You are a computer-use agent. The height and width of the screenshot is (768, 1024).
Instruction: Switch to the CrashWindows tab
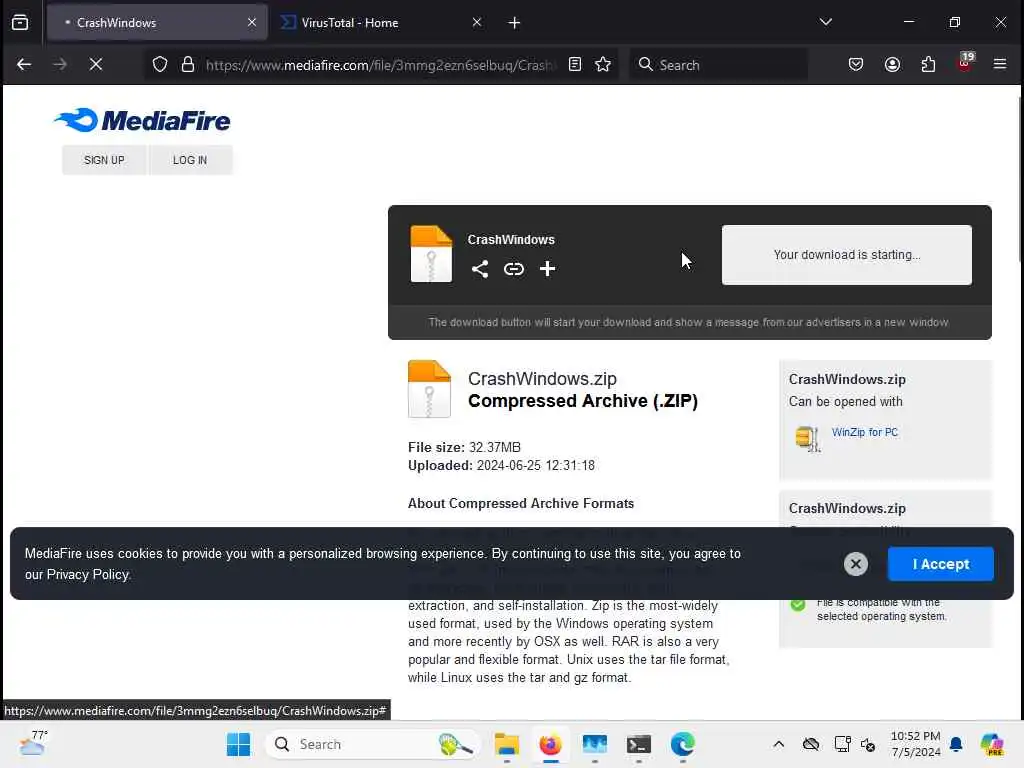click(157, 23)
